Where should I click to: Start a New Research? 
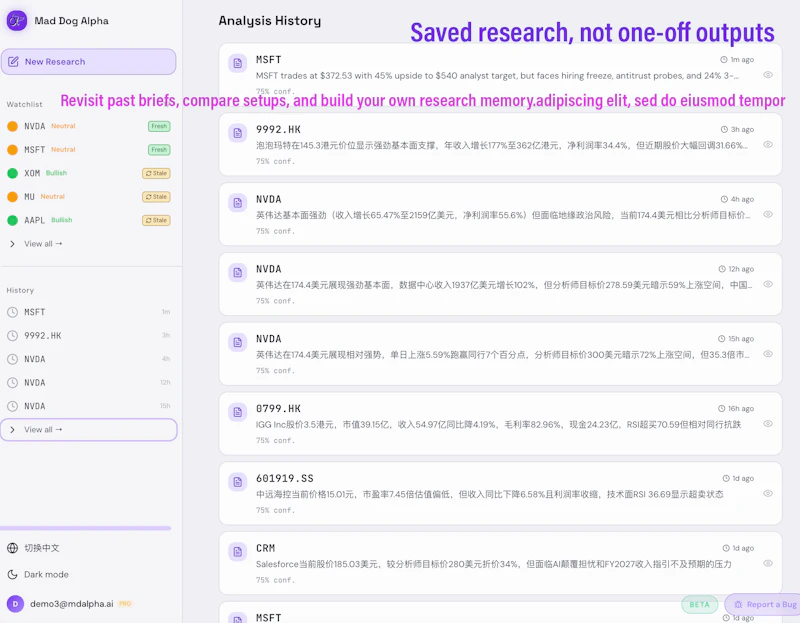pos(88,62)
